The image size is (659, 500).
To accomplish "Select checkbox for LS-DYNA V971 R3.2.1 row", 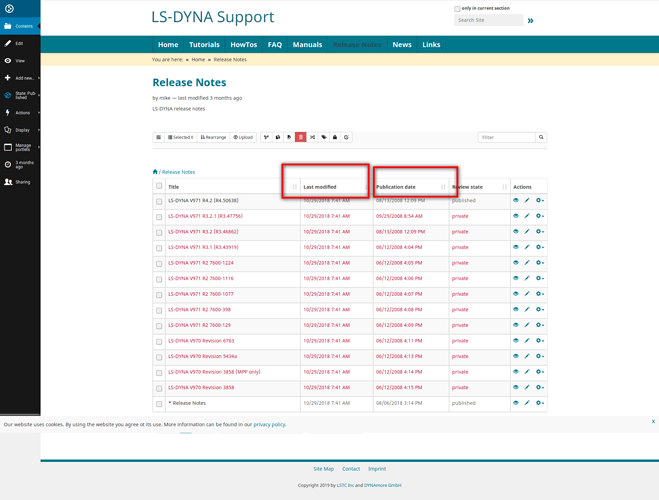I will click(x=159, y=217).
